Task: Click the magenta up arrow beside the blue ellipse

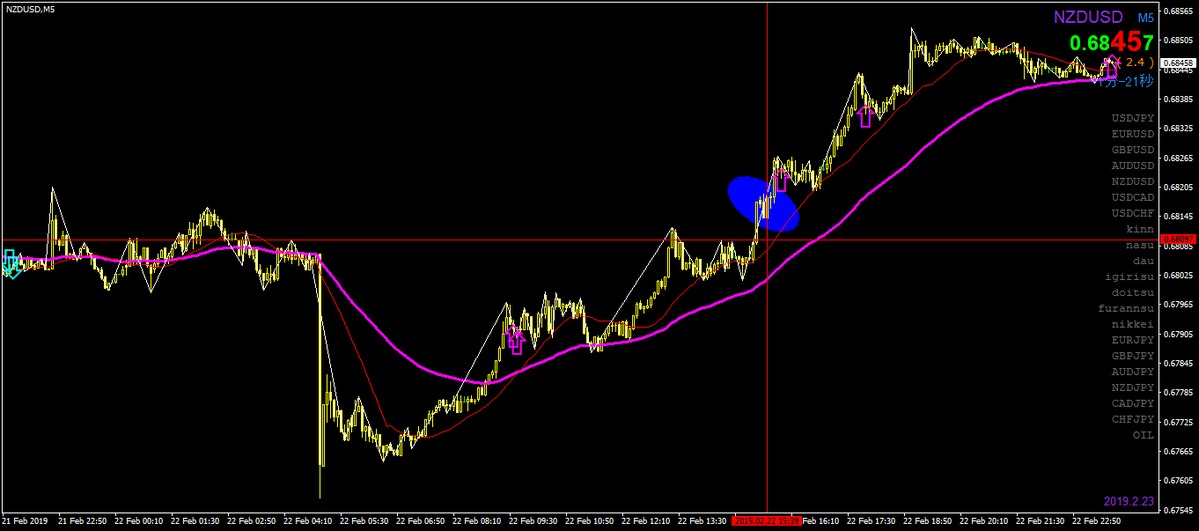Action: 781,179
